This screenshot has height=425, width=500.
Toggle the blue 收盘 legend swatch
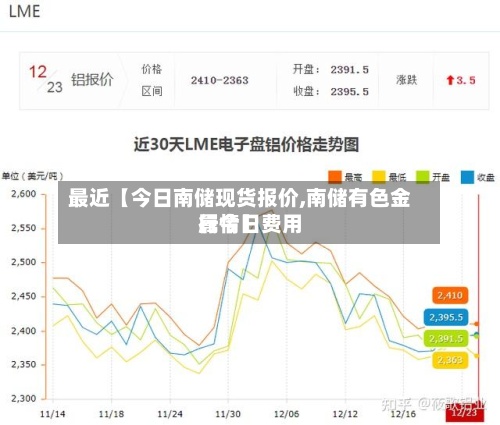[x=467, y=177]
